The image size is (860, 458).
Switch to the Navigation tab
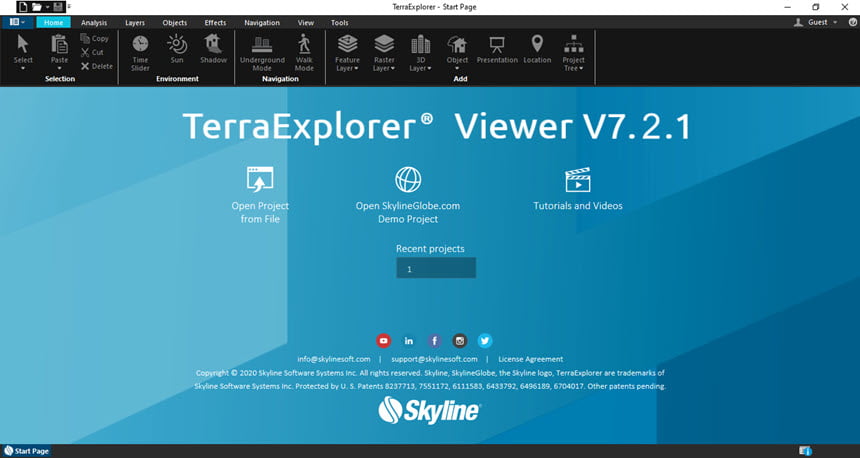point(262,22)
